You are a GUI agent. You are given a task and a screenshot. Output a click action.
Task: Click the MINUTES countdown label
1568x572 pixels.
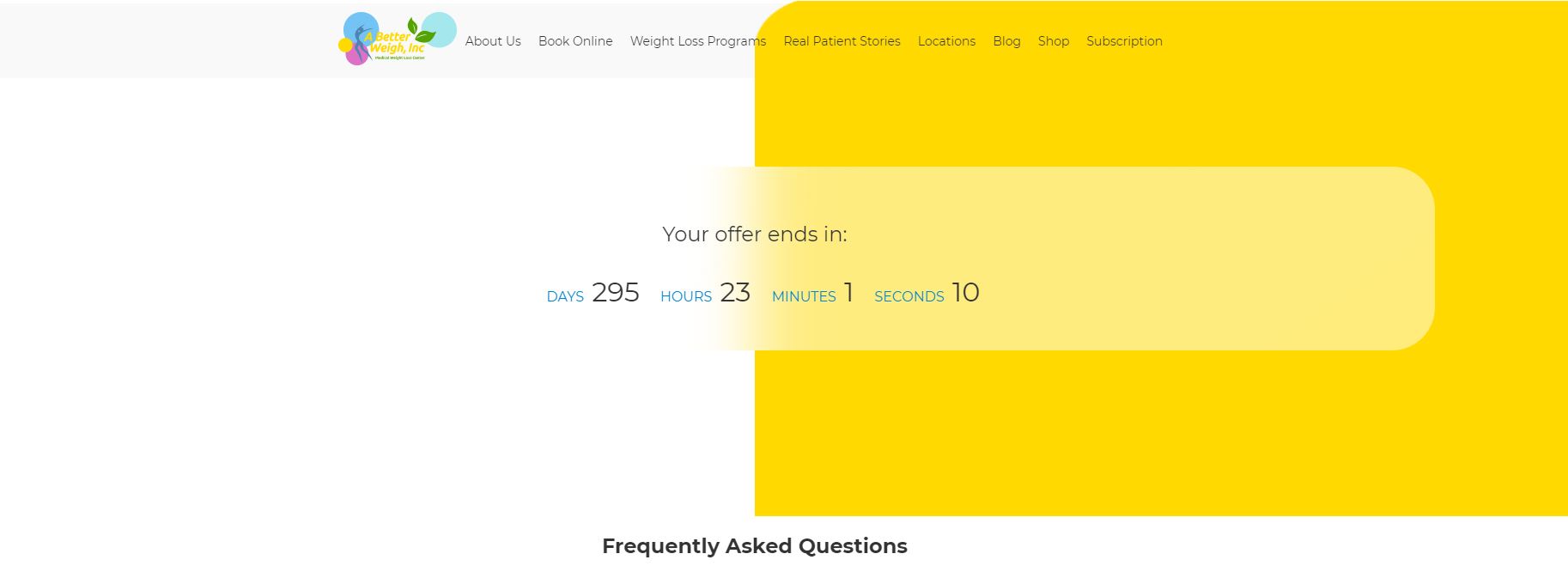(x=804, y=297)
